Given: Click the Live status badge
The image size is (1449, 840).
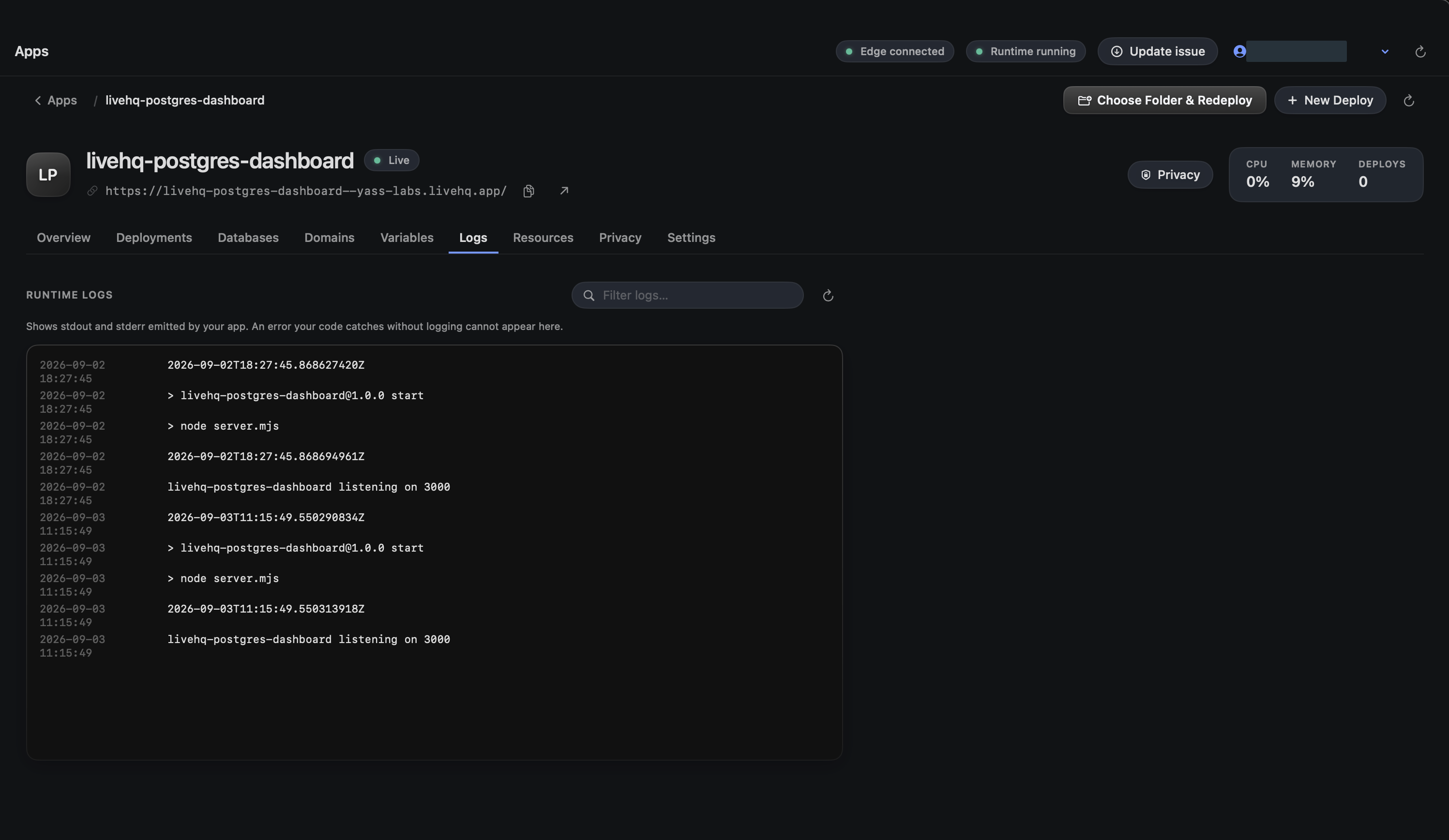Looking at the screenshot, I should (392, 161).
